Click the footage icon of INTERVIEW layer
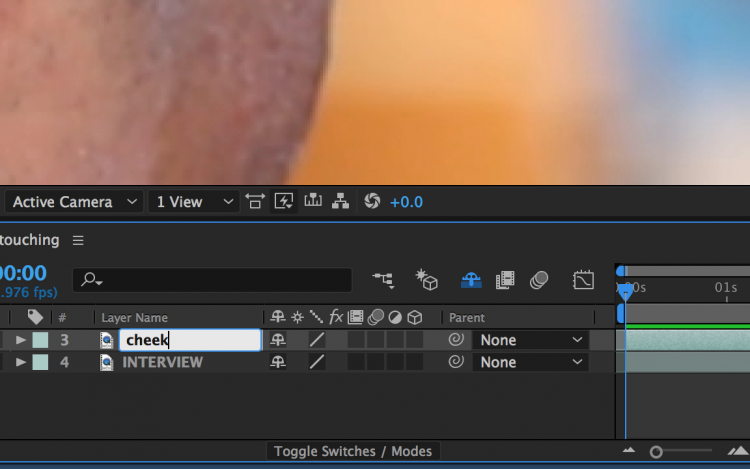This screenshot has width=750, height=469. coord(107,362)
